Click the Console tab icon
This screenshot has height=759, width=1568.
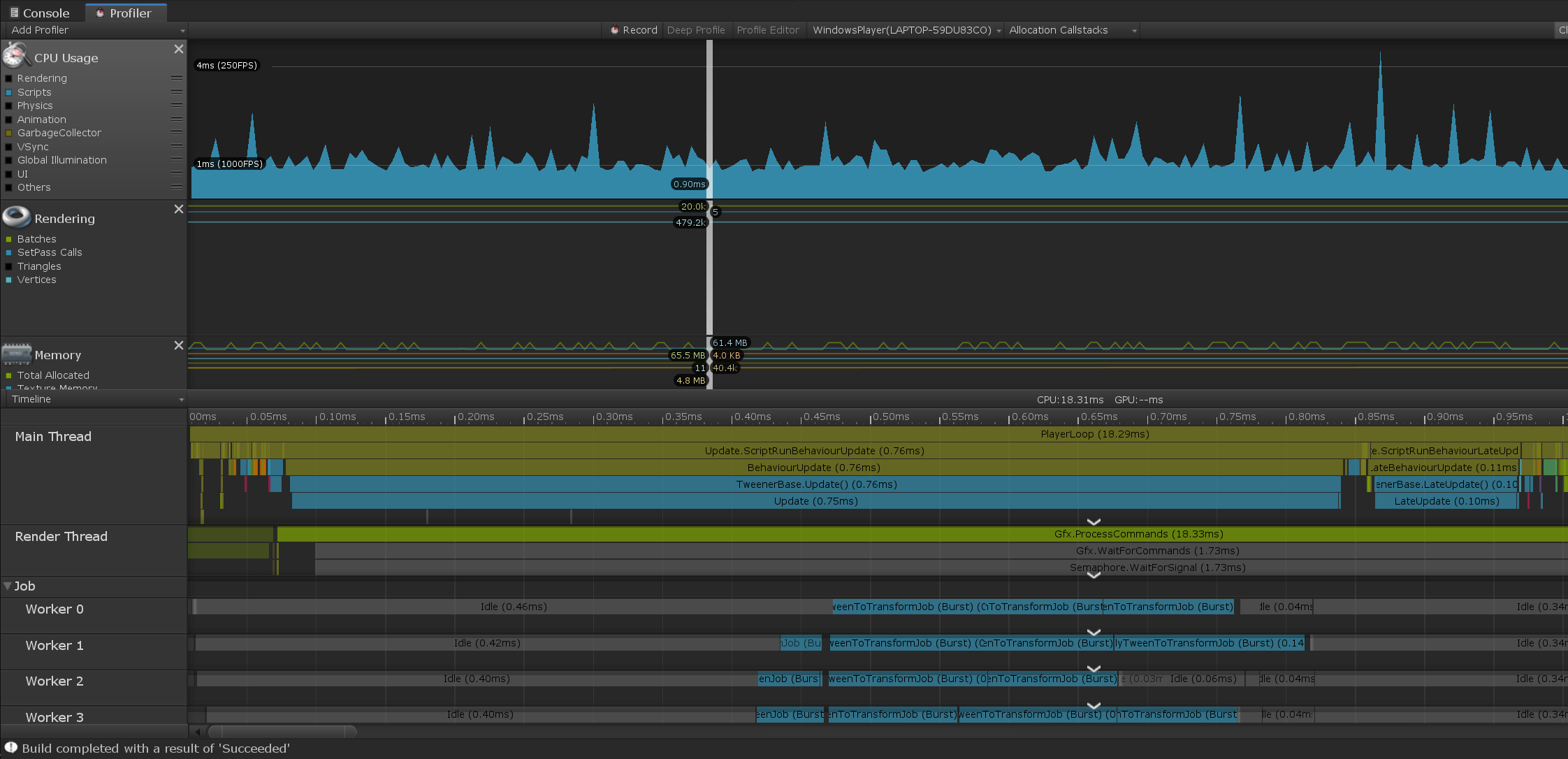pos(14,13)
